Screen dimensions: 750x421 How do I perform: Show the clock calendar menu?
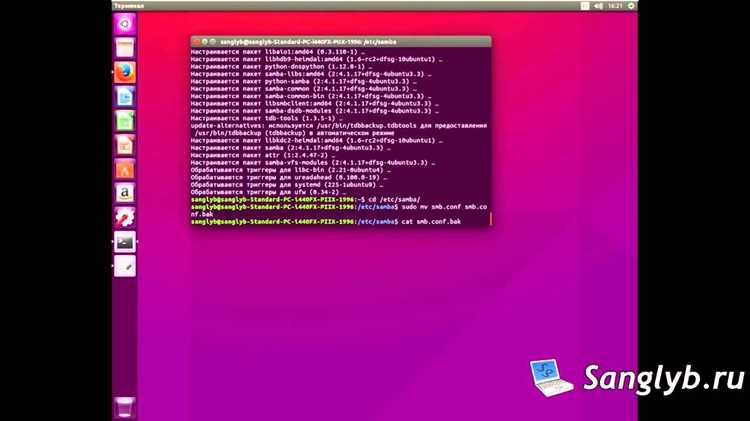pos(615,6)
